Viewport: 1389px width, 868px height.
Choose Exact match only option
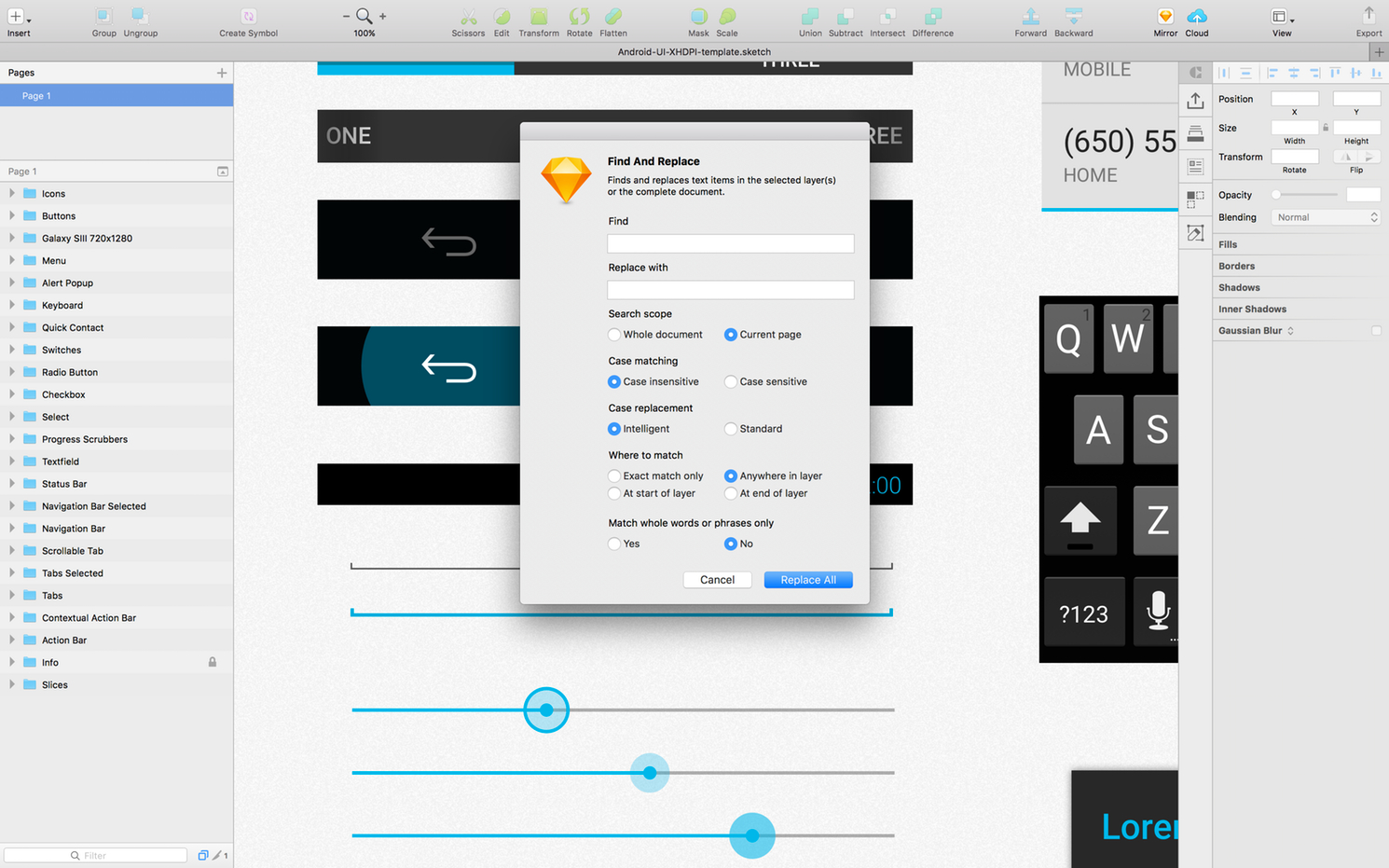[x=613, y=475]
